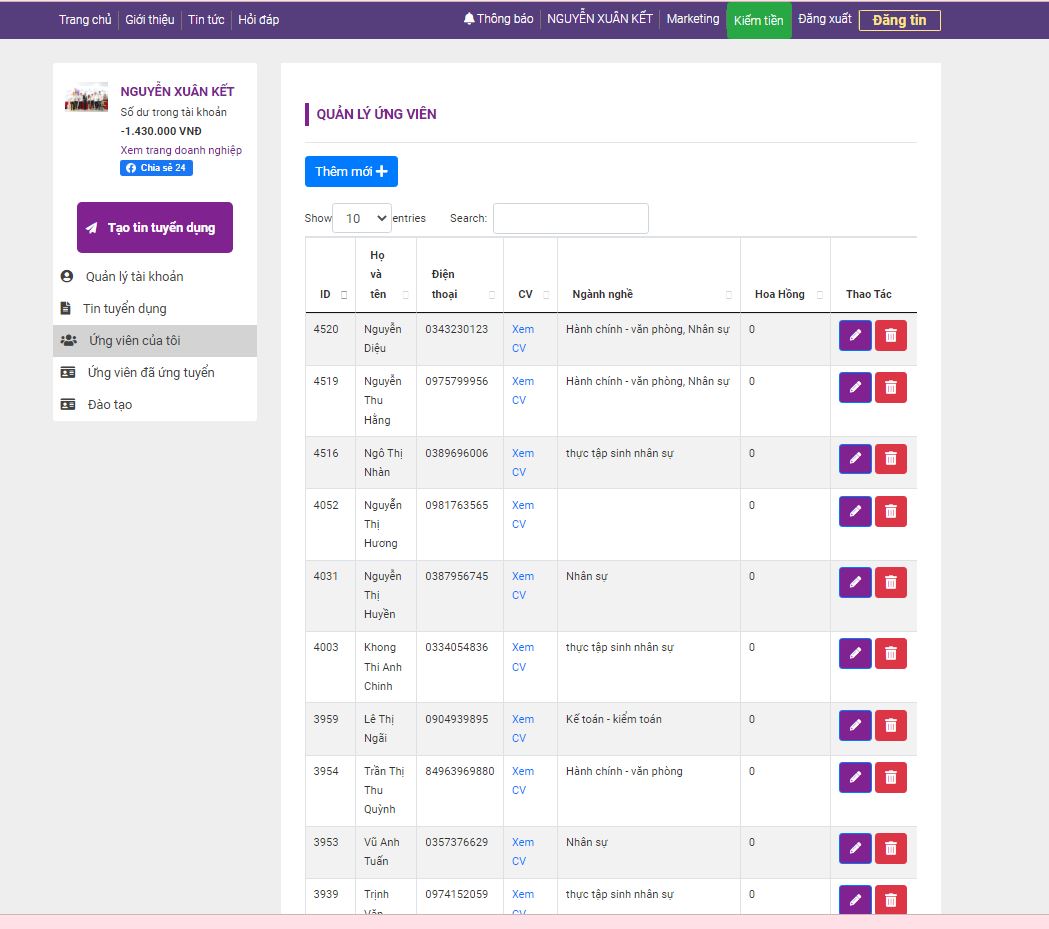Click the Thêm mới button

[351, 172]
